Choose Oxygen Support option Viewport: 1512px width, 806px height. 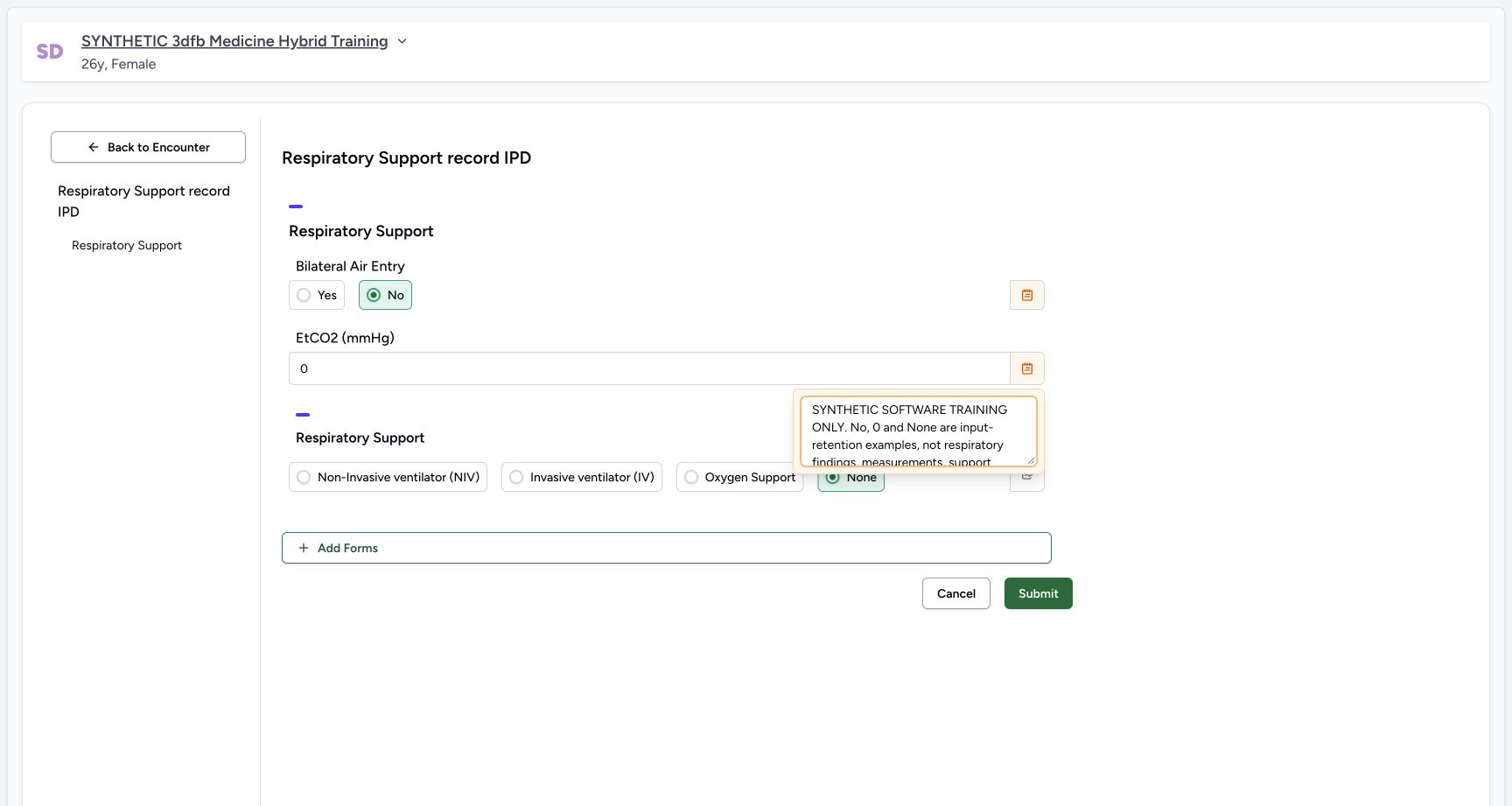pyautogui.click(x=739, y=477)
